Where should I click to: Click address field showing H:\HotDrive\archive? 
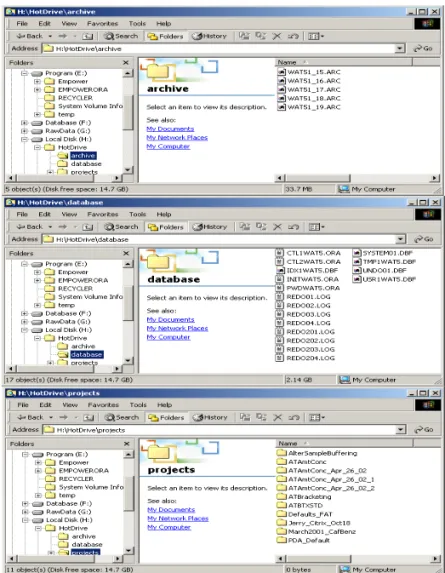(219, 48)
